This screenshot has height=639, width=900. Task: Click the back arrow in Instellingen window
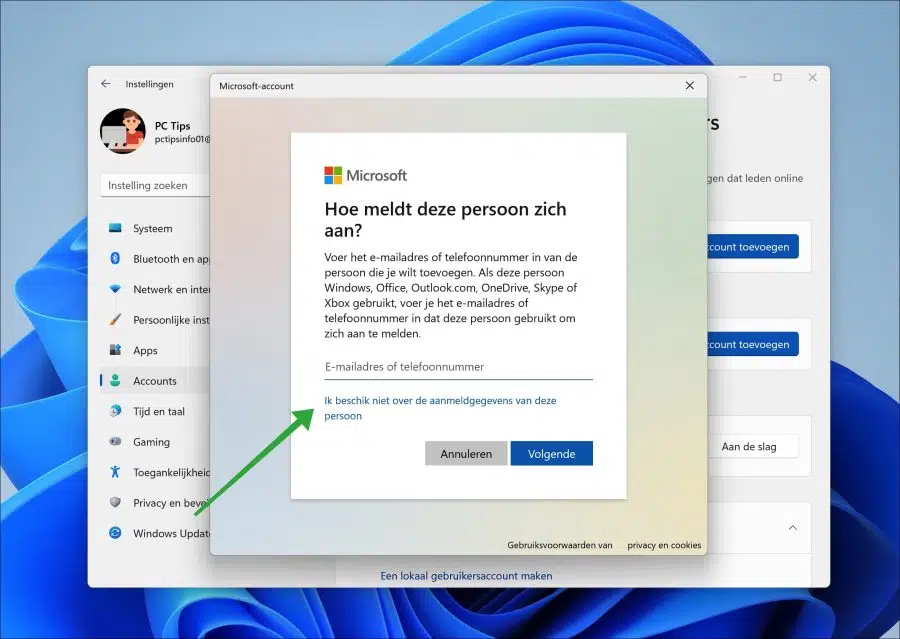pyautogui.click(x=106, y=84)
